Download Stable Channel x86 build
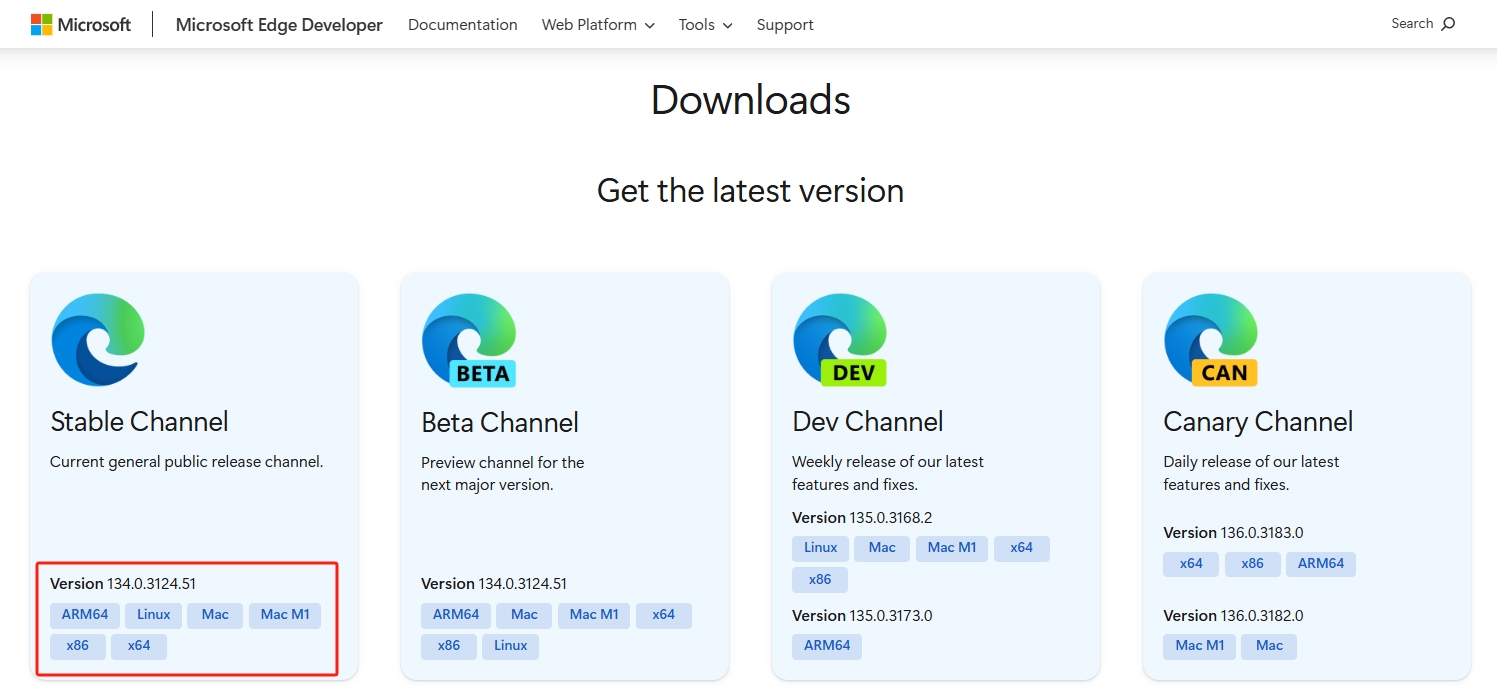The width and height of the screenshot is (1497, 700). pyautogui.click(x=78, y=646)
